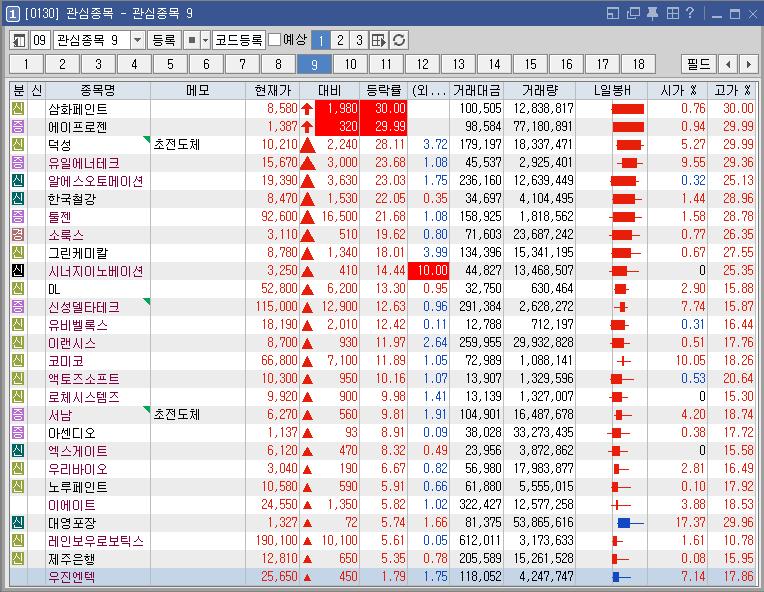
Task: Click the 증 badge next to 툴젠
Action: point(18,216)
